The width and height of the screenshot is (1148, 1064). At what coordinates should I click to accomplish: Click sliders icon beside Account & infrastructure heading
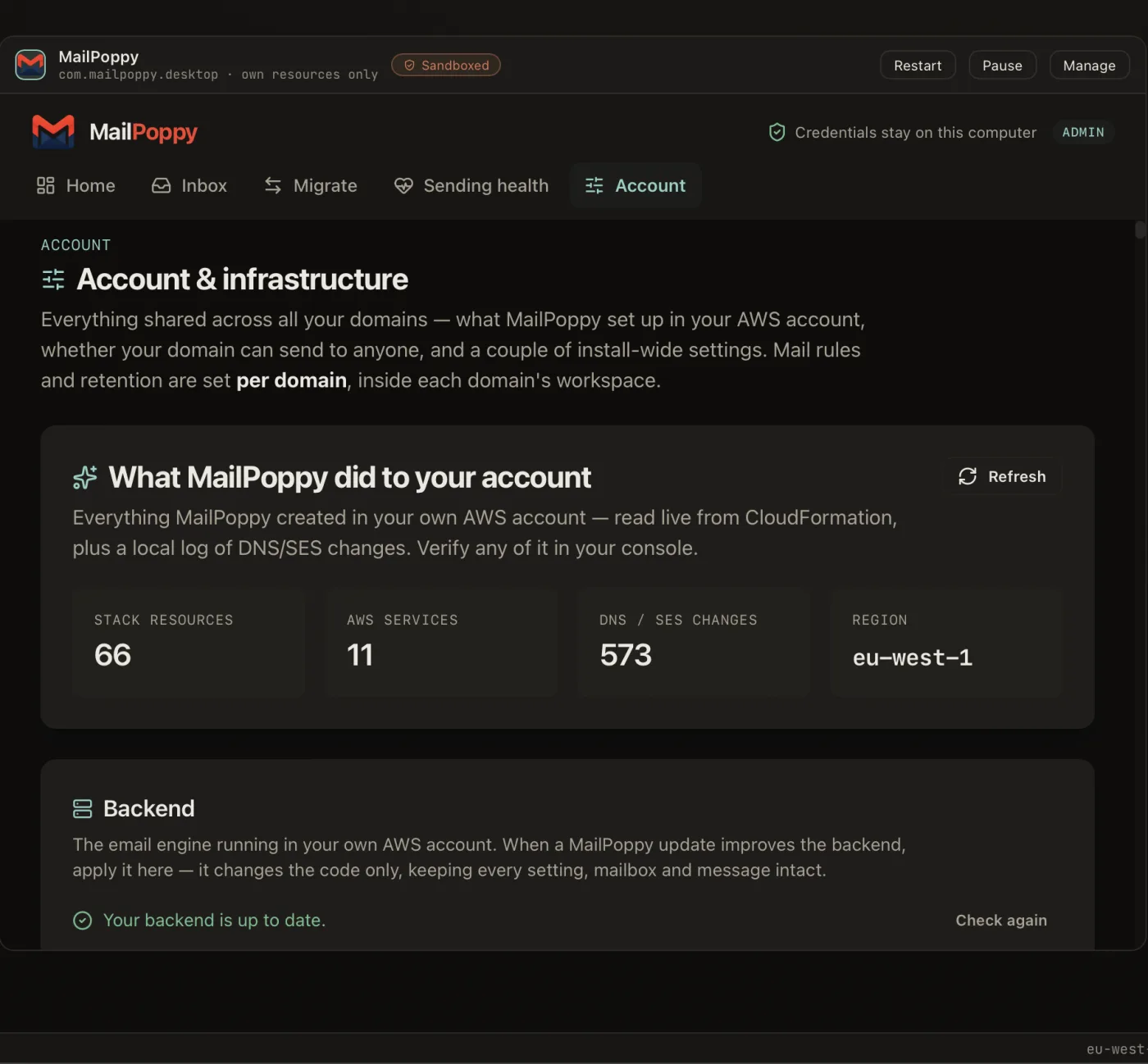tap(53, 280)
